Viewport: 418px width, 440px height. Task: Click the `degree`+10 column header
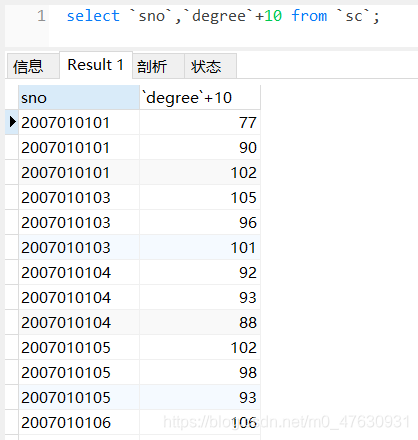(x=200, y=98)
